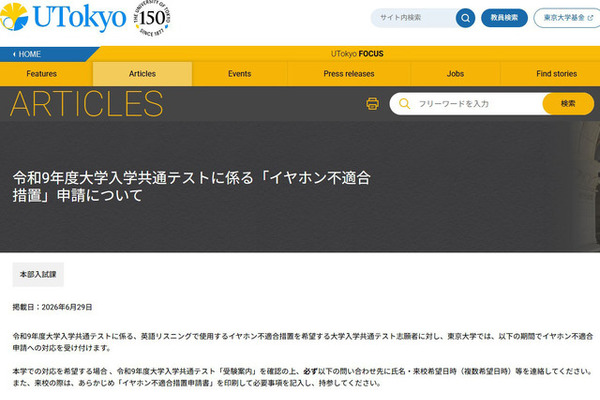Click the ARTICLES page heading

(86, 104)
